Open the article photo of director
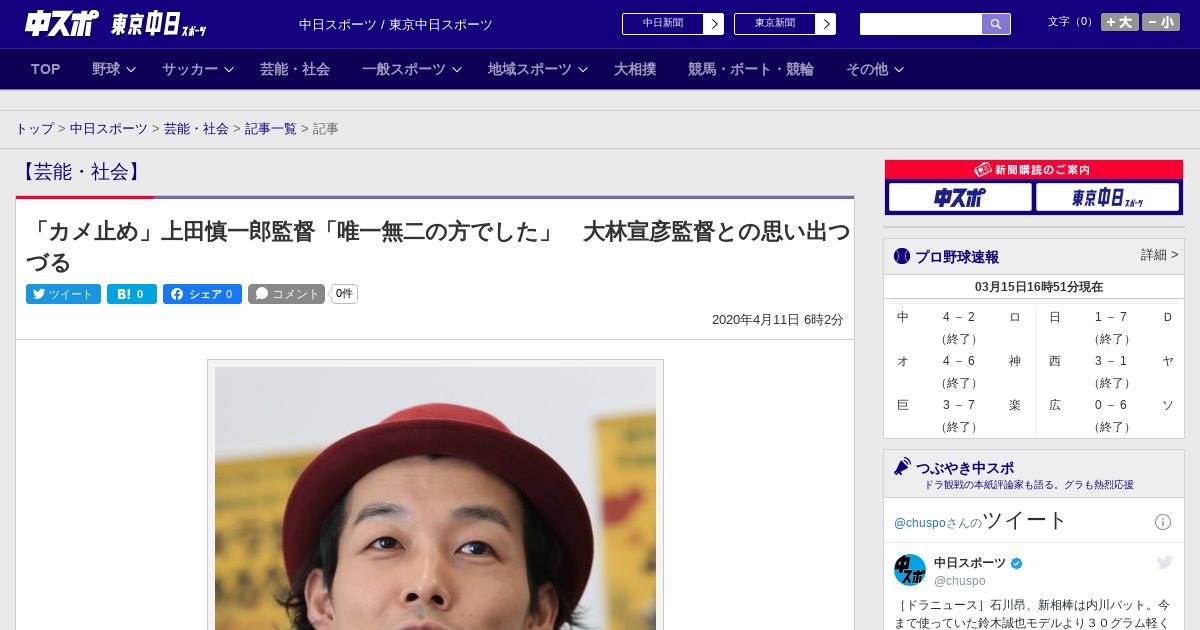Viewport: 1200px width, 630px height. pyautogui.click(x=435, y=498)
